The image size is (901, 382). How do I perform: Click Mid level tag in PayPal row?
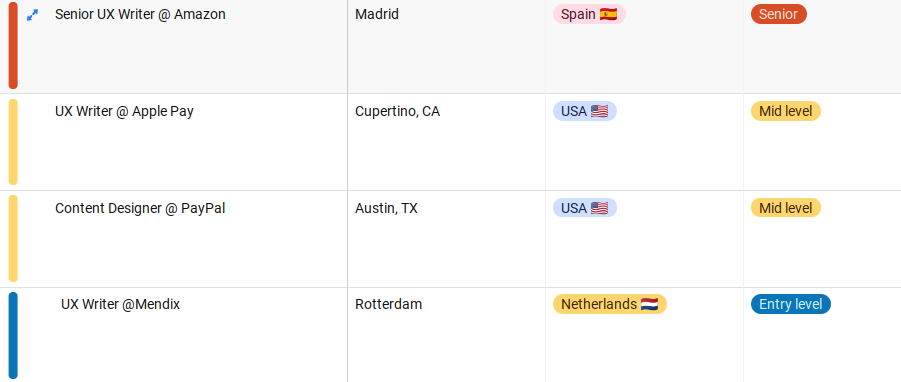click(x=786, y=208)
